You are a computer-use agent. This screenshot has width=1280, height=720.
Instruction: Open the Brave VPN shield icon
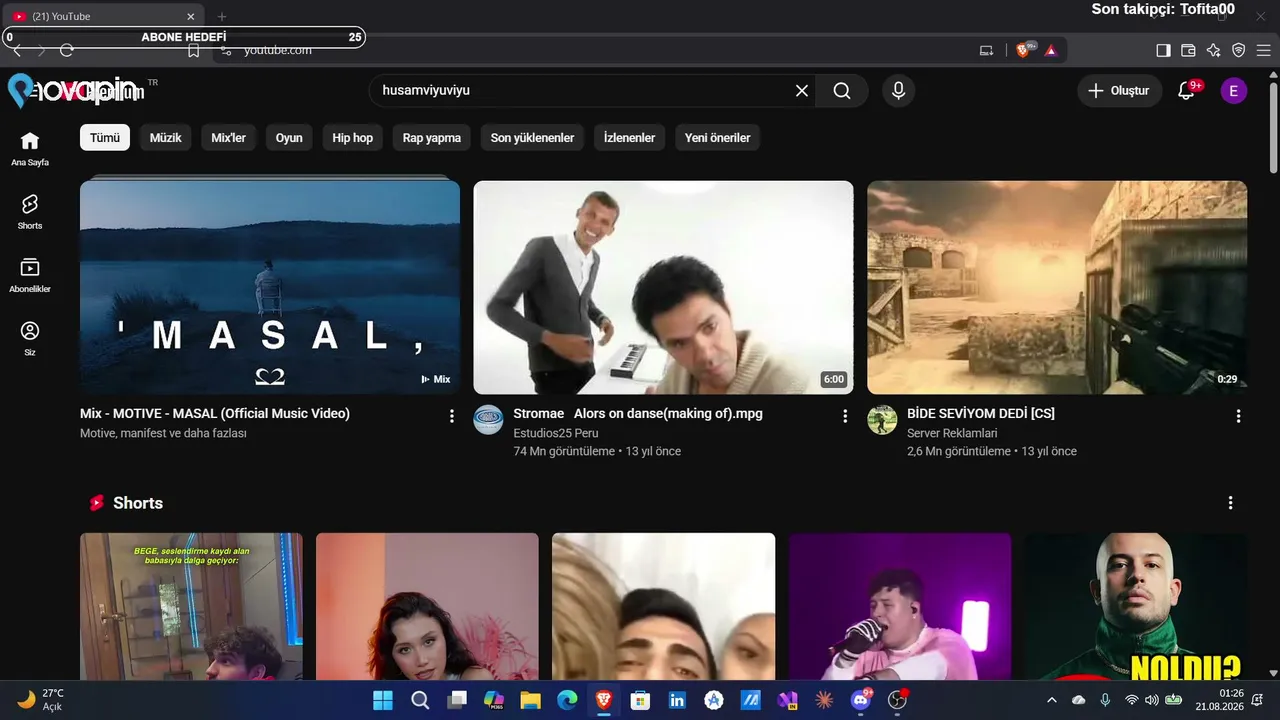(x=1238, y=50)
